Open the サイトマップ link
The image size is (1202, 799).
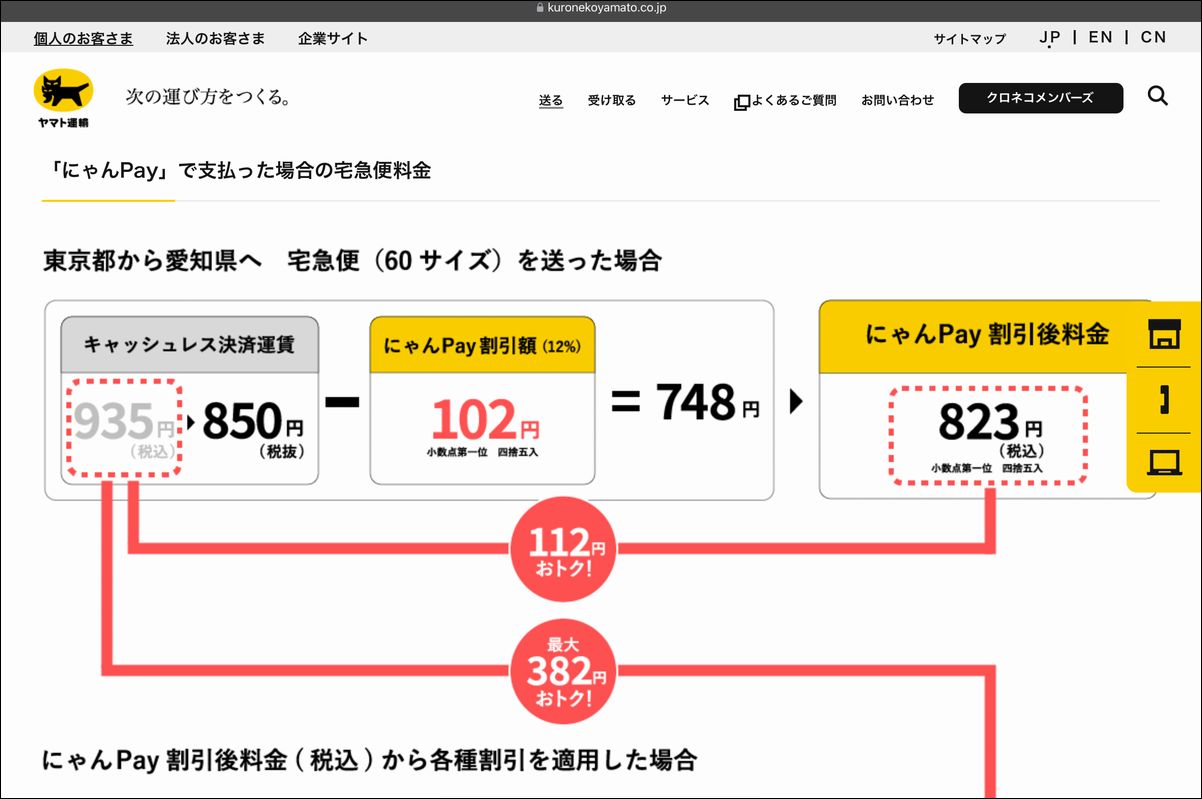point(970,39)
